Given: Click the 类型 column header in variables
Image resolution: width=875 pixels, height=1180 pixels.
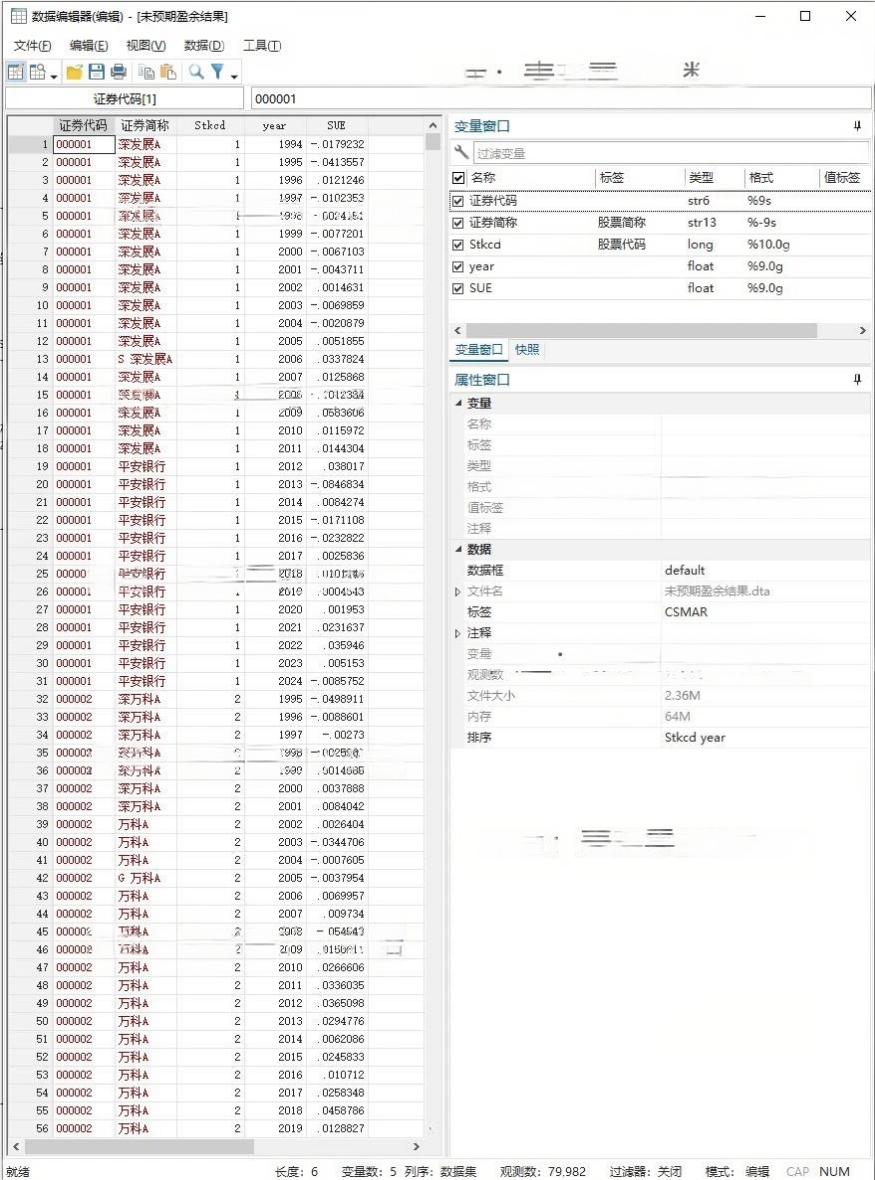Looking at the screenshot, I should click(701, 178).
